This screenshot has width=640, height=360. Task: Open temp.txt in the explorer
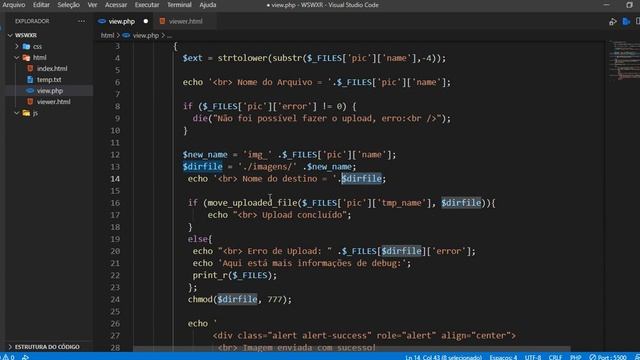(49, 80)
